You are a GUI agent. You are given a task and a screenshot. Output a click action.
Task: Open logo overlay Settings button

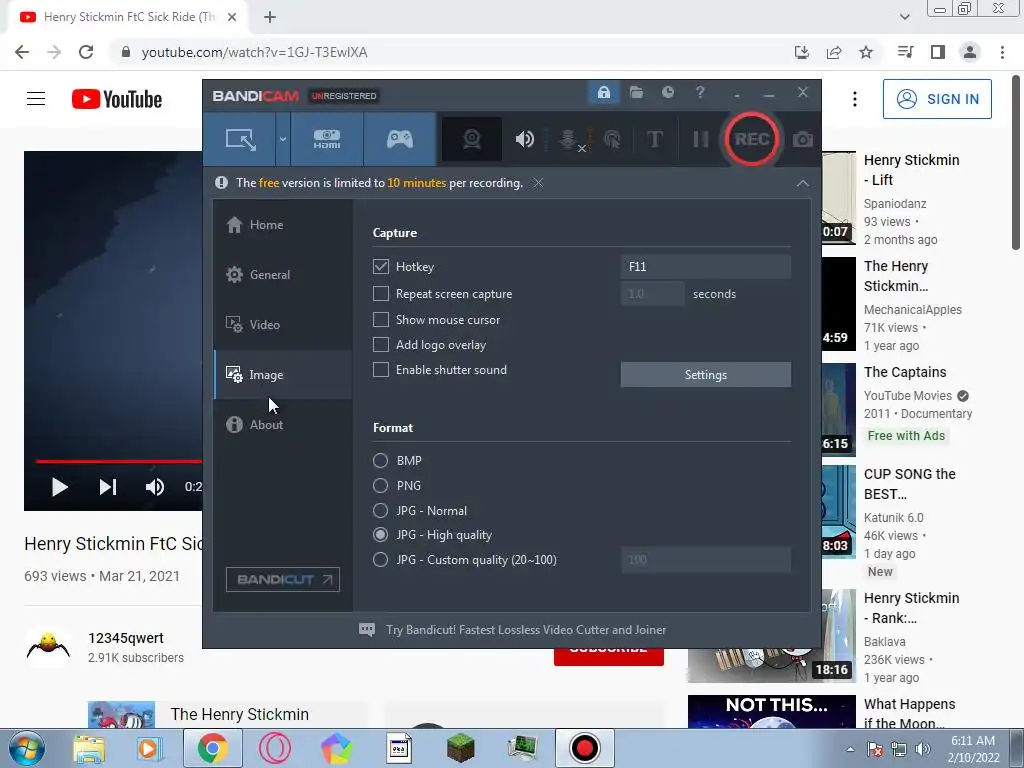click(x=705, y=375)
